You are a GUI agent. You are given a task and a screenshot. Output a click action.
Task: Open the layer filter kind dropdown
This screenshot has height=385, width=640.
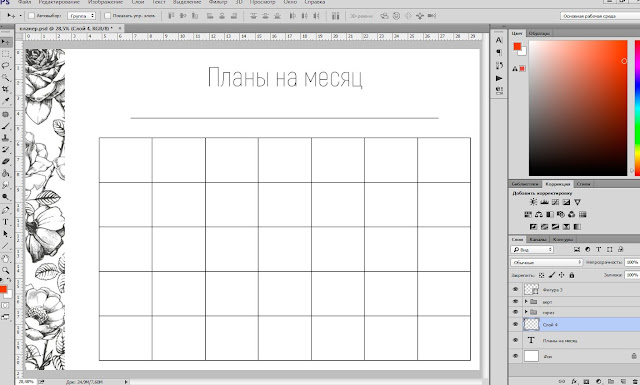[532, 249]
